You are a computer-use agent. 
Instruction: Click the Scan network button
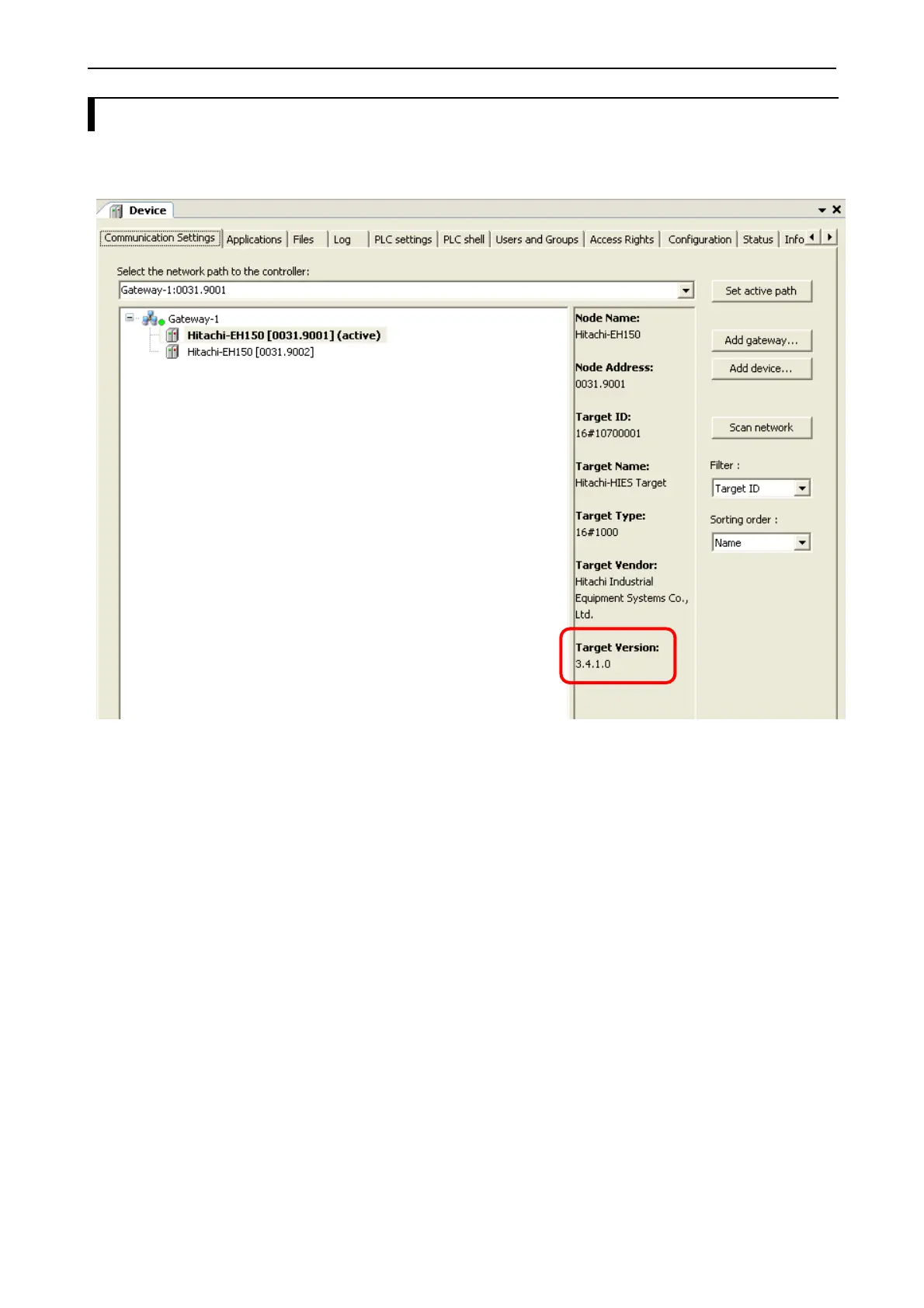point(761,427)
